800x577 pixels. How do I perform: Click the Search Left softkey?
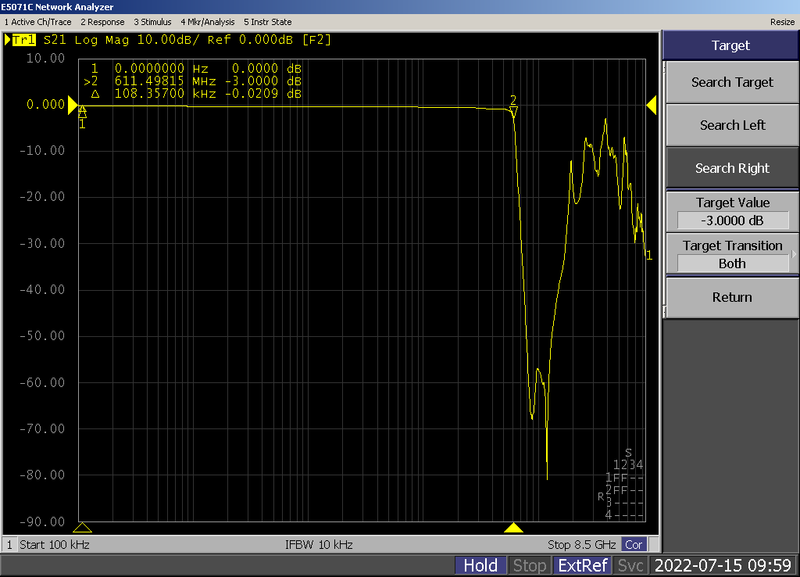[x=732, y=125]
